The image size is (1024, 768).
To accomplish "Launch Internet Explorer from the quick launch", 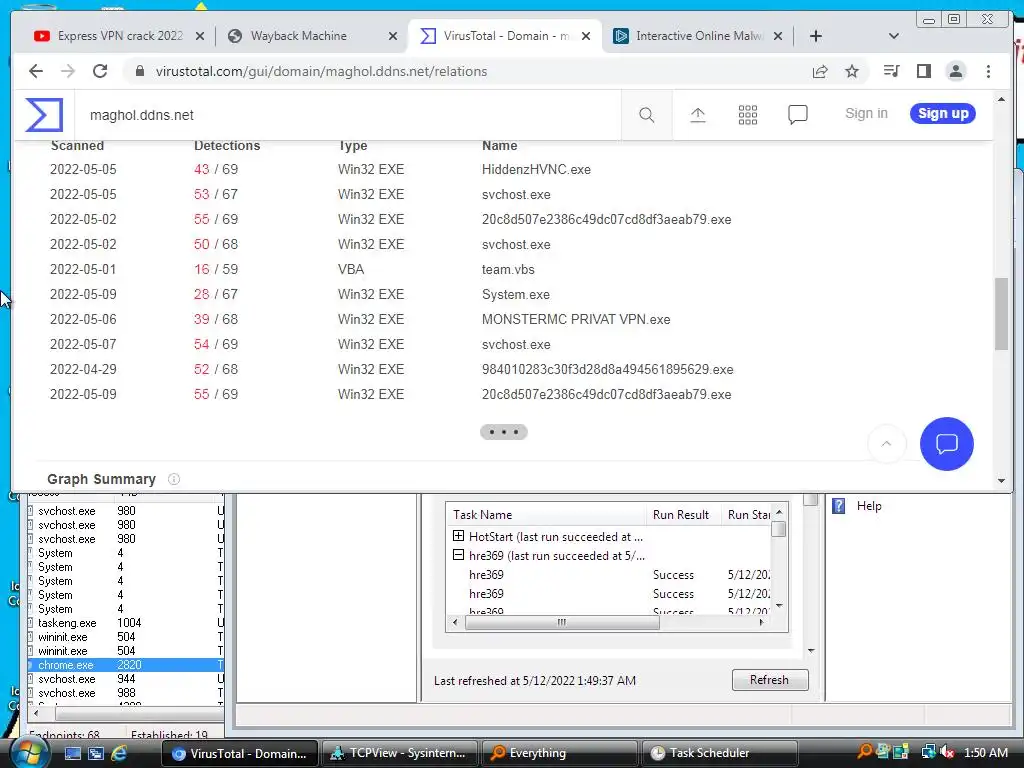I will pyautogui.click(x=119, y=753).
